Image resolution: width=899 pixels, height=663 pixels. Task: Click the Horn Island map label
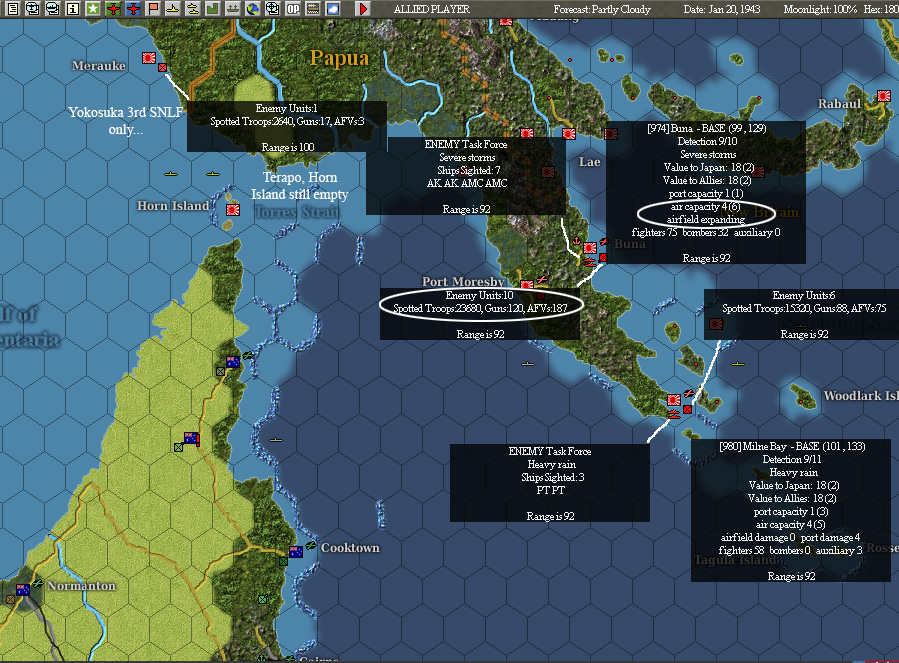click(x=173, y=206)
